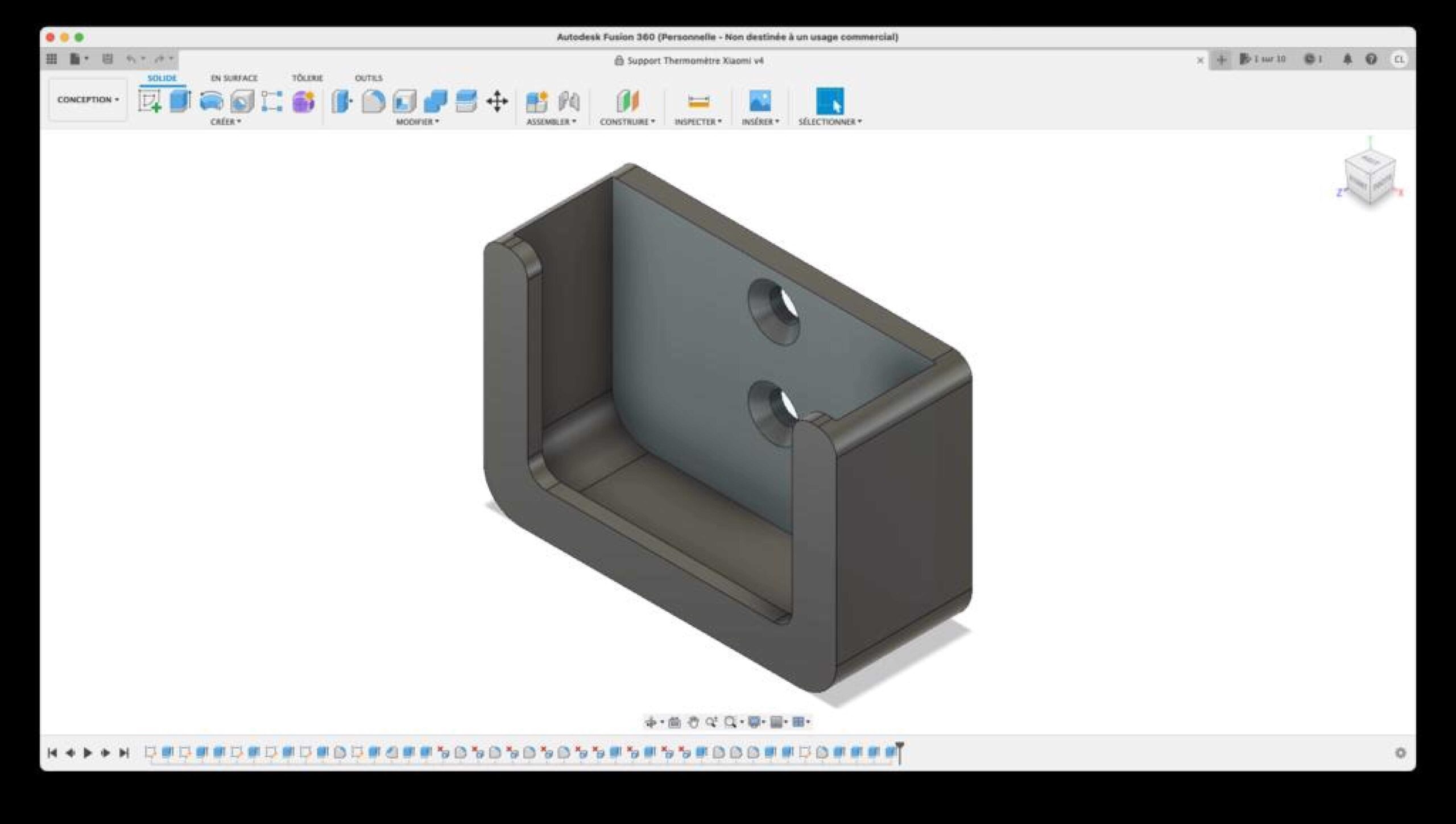Select the Fillet tool in Modifier
The image size is (1456, 824).
pos(373,101)
